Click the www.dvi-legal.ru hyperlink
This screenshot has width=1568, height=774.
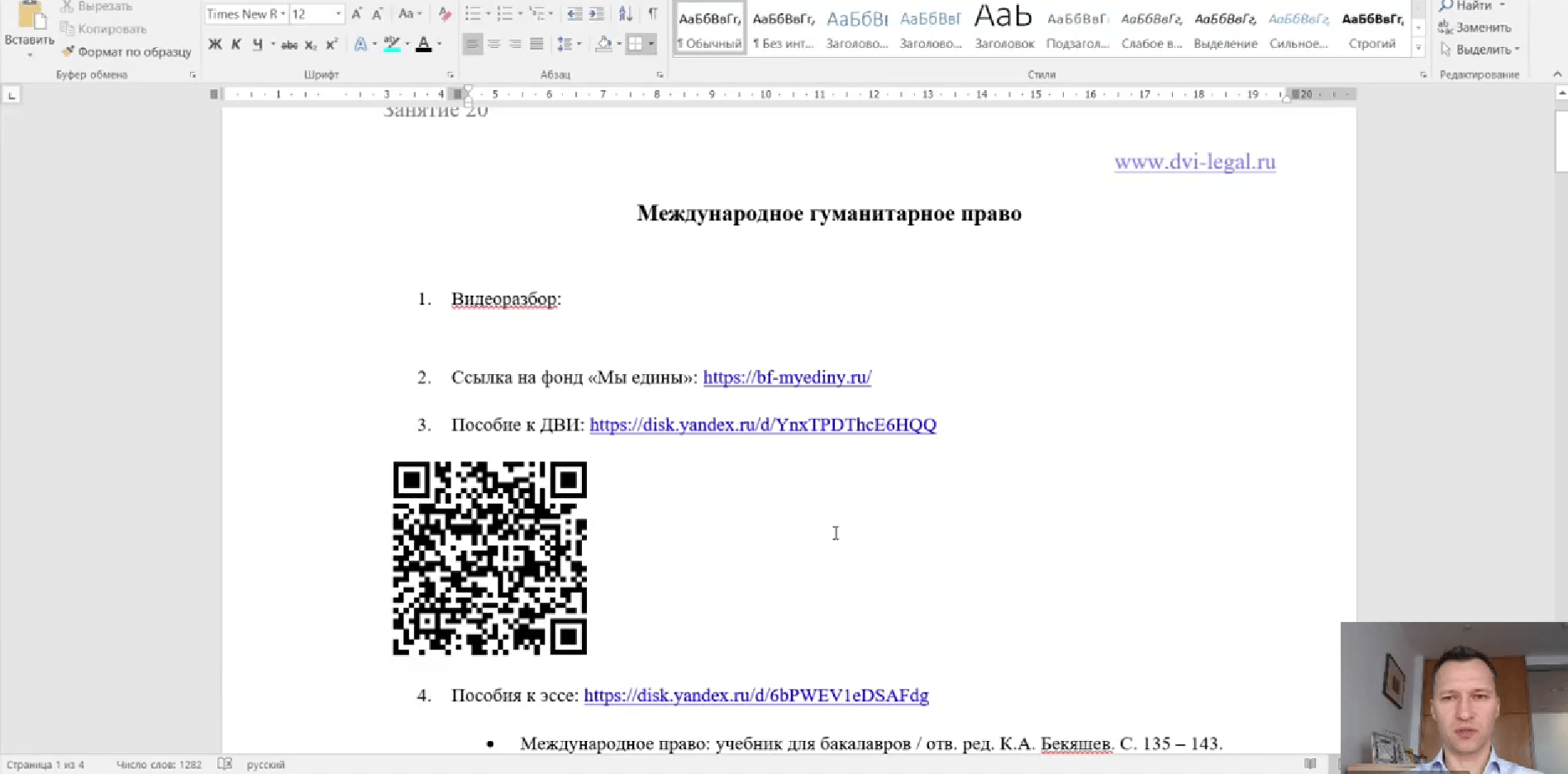click(x=1194, y=162)
